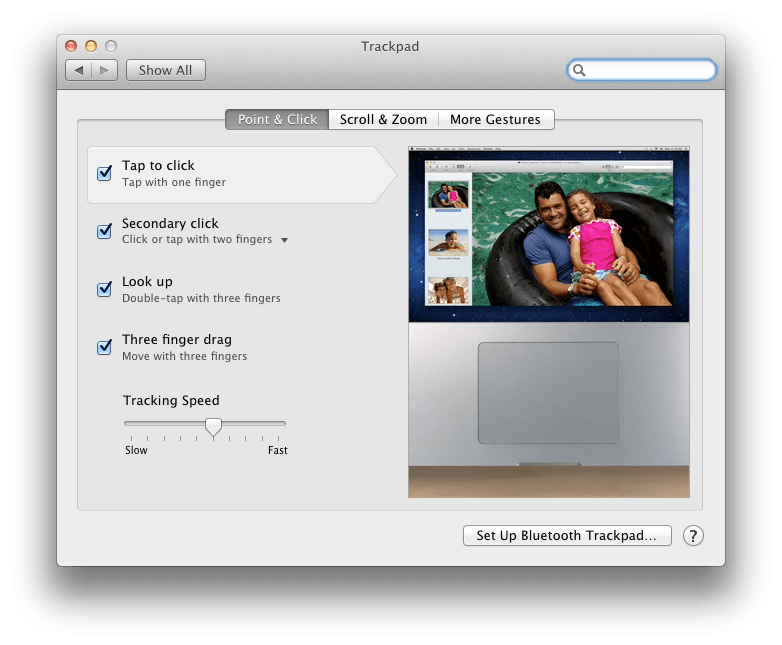This screenshot has height=645, width=782.
Task: Click the Tracking Speed slider knob
Action: pos(213,428)
